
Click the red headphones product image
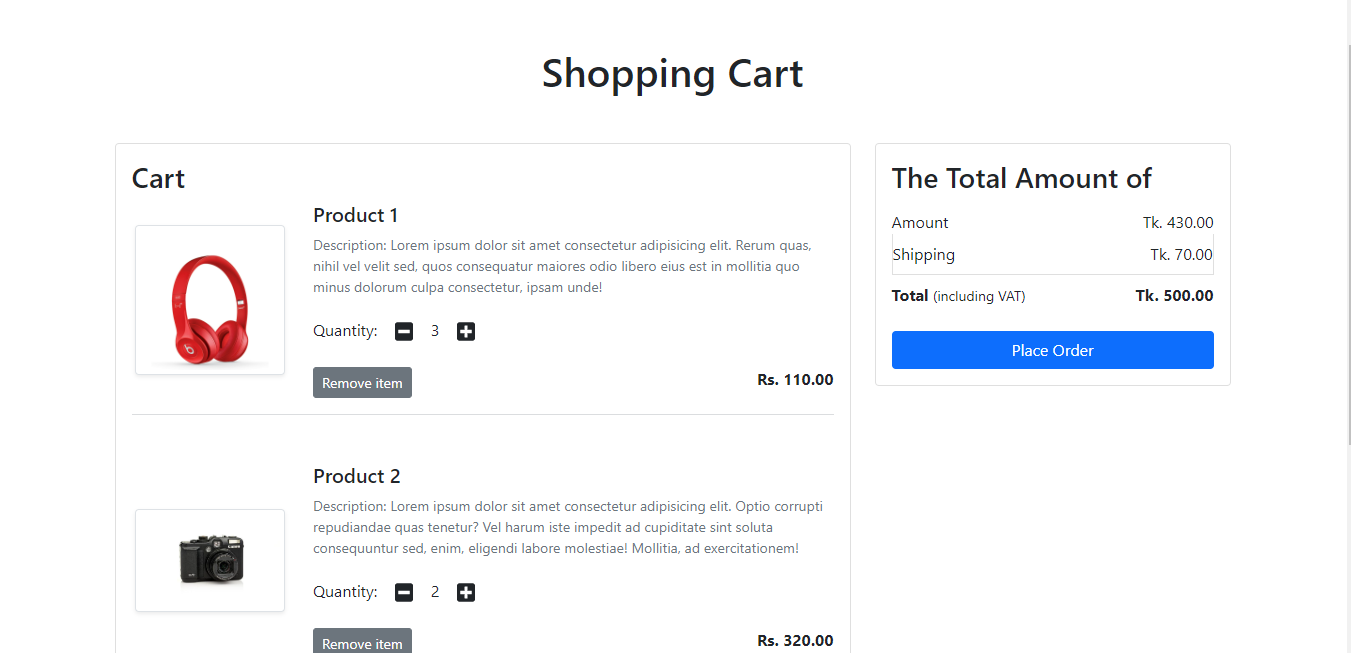[x=209, y=299]
